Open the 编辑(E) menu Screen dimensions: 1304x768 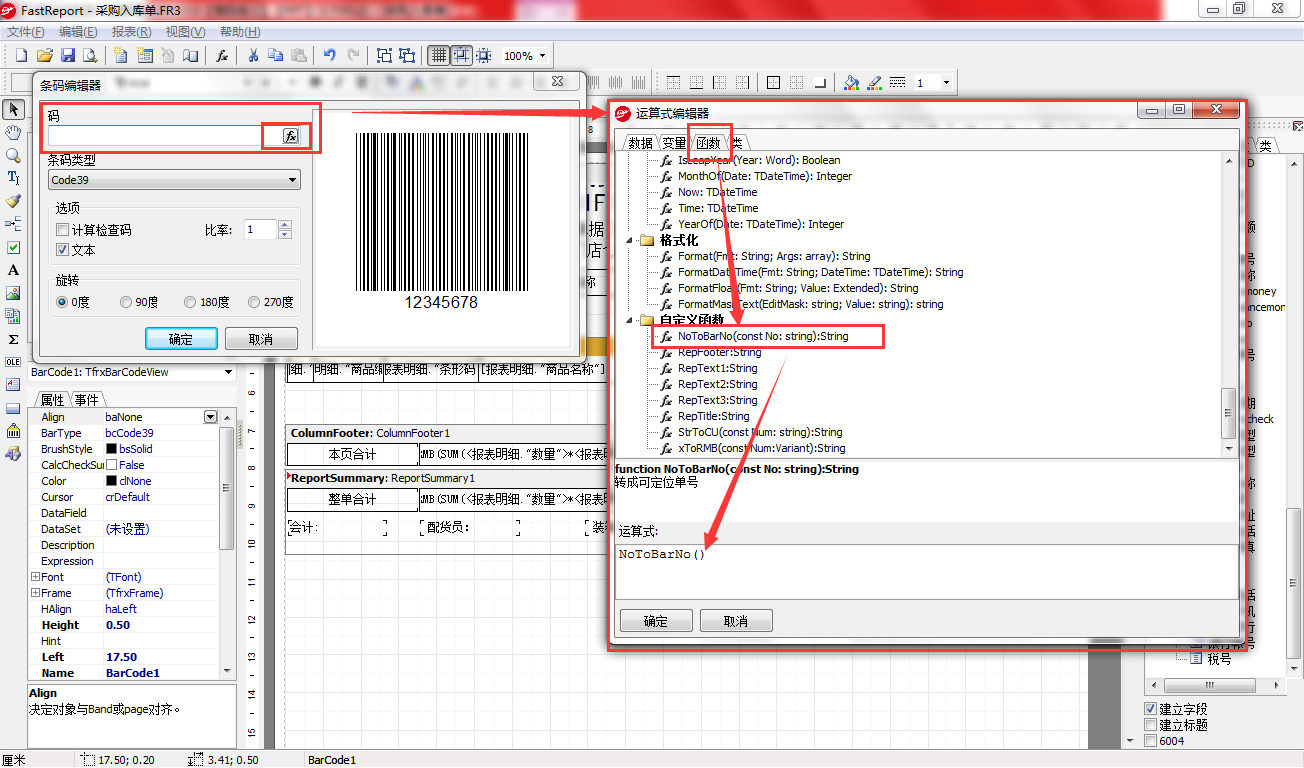pos(78,32)
